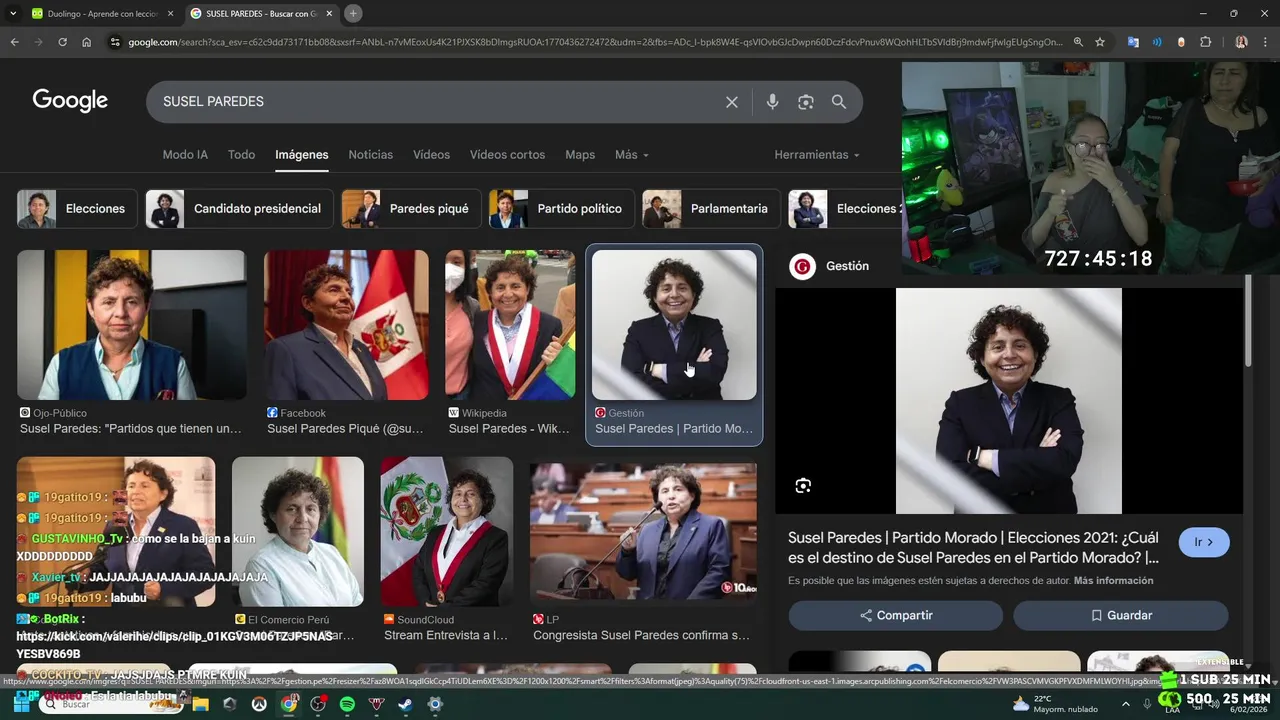This screenshot has width=1280, height=720.
Task: Filter by Partido político chip
Action: click(561, 209)
